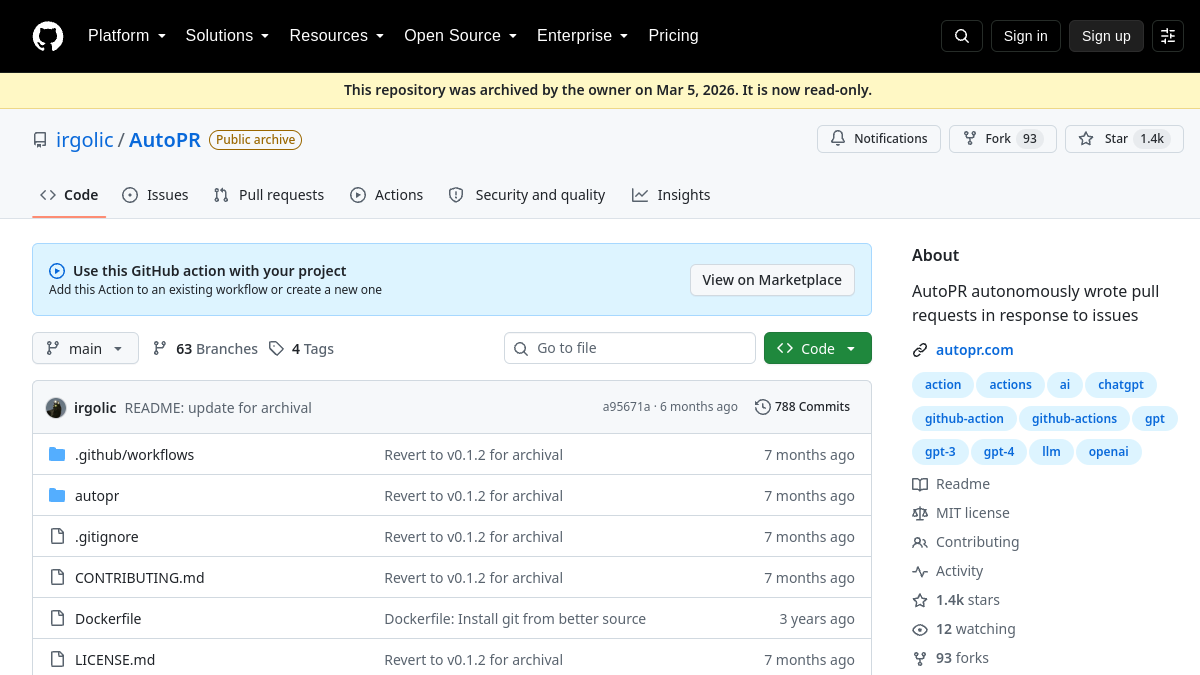Click the Sign up button
Viewport: 1200px width, 675px height.
[x=1106, y=36]
